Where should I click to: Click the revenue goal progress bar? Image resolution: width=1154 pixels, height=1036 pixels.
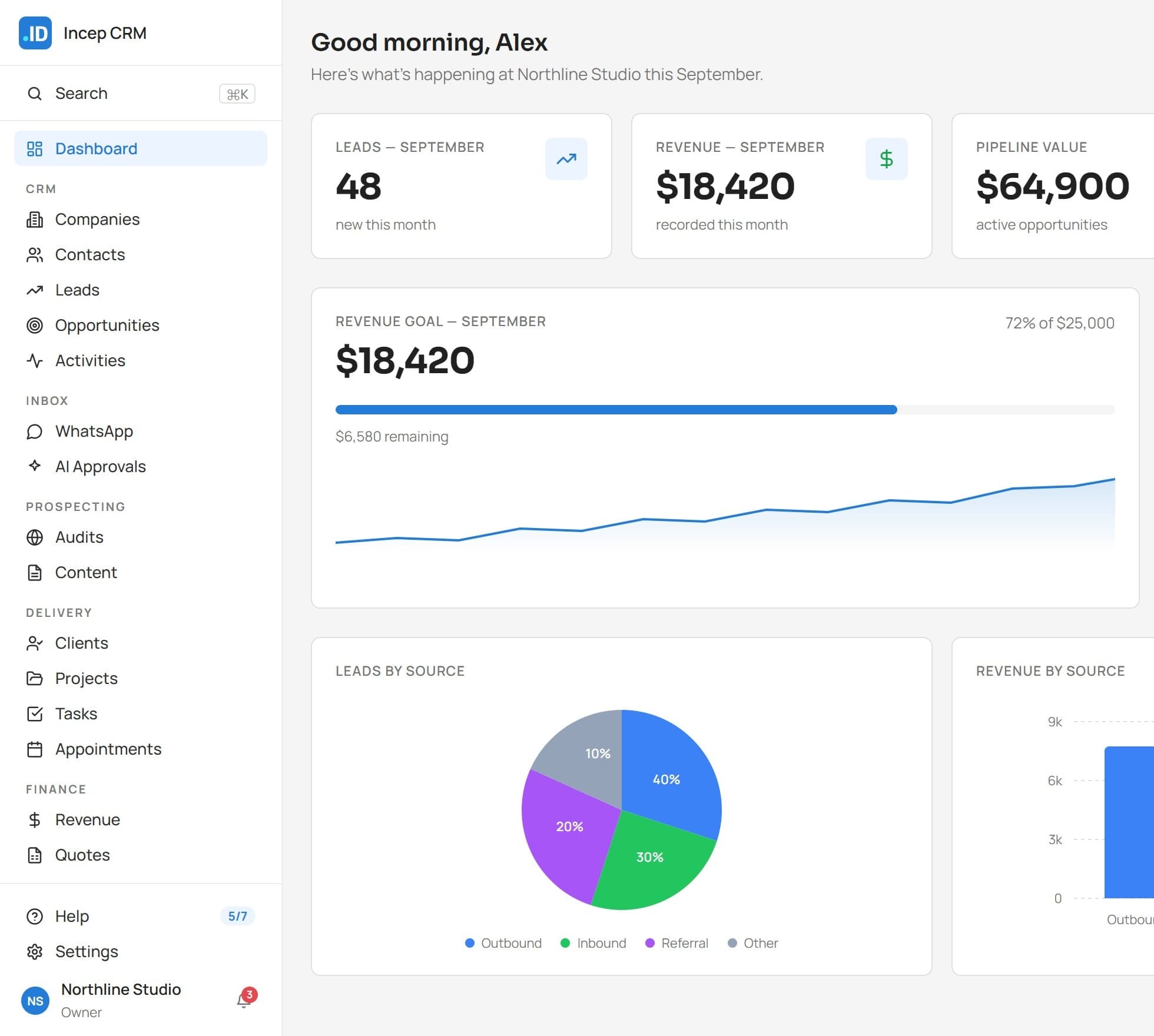click(725, 410)
